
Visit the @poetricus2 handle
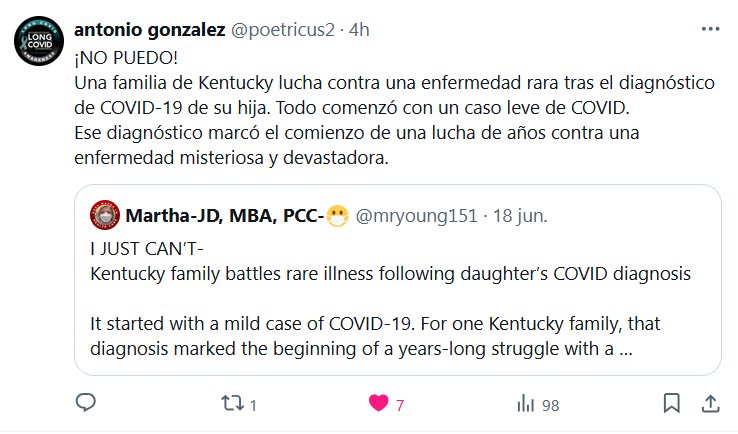[x=281, y=30]
